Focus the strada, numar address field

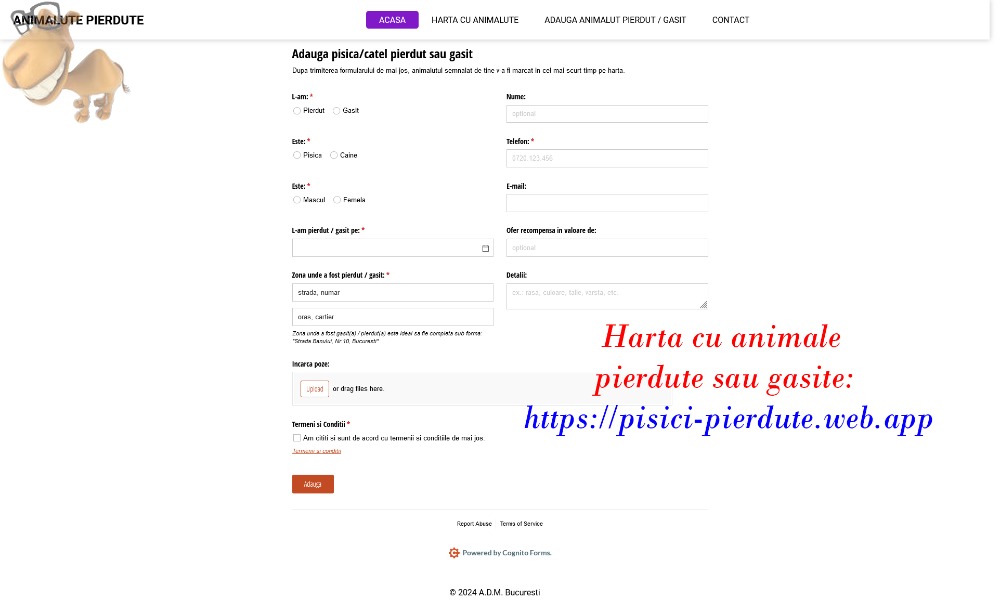392,292
